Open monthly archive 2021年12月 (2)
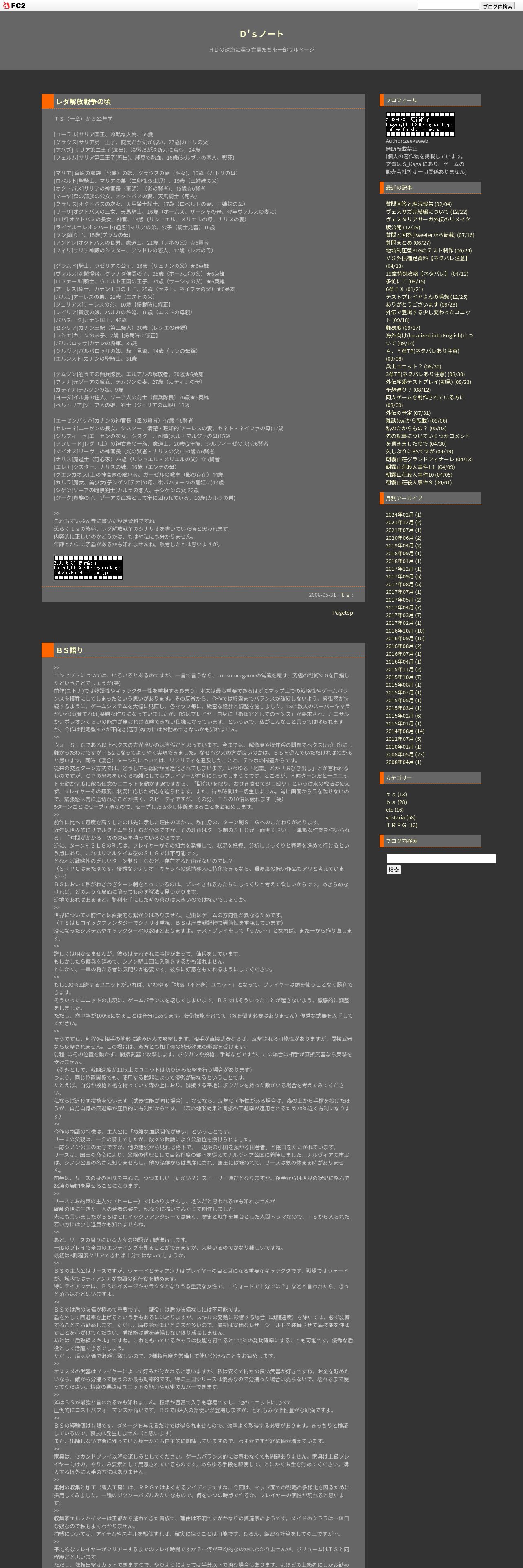The height and width of the screenshot is (1568, 523). point(403,523)
